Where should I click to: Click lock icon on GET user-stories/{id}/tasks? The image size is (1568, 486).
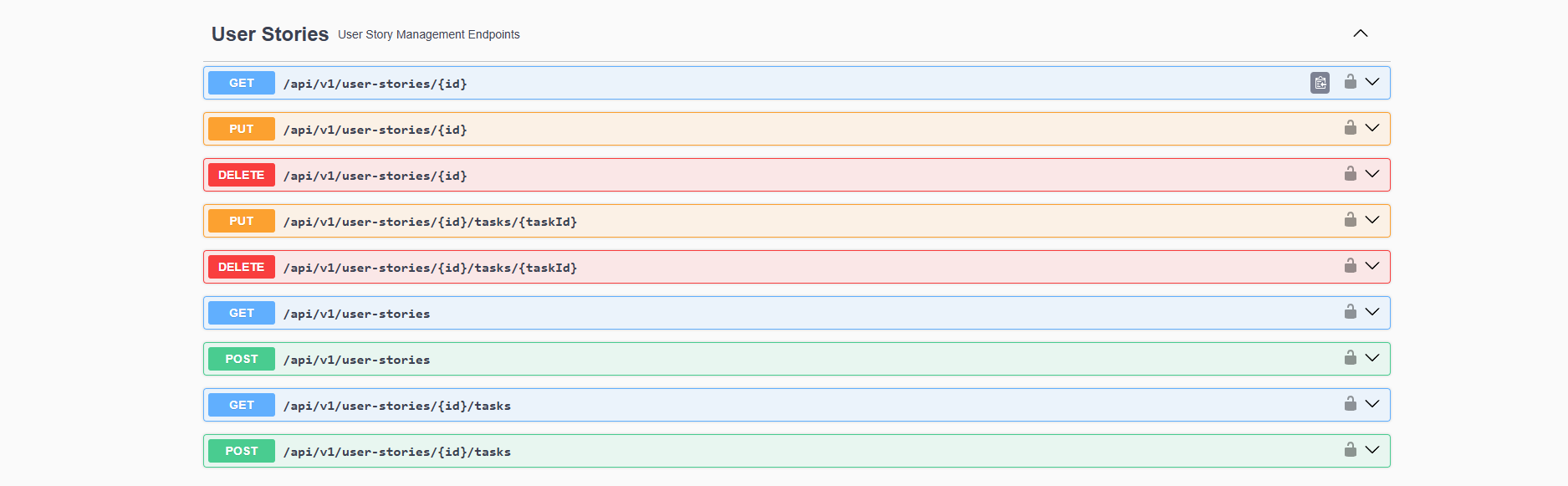(1351, 403)
